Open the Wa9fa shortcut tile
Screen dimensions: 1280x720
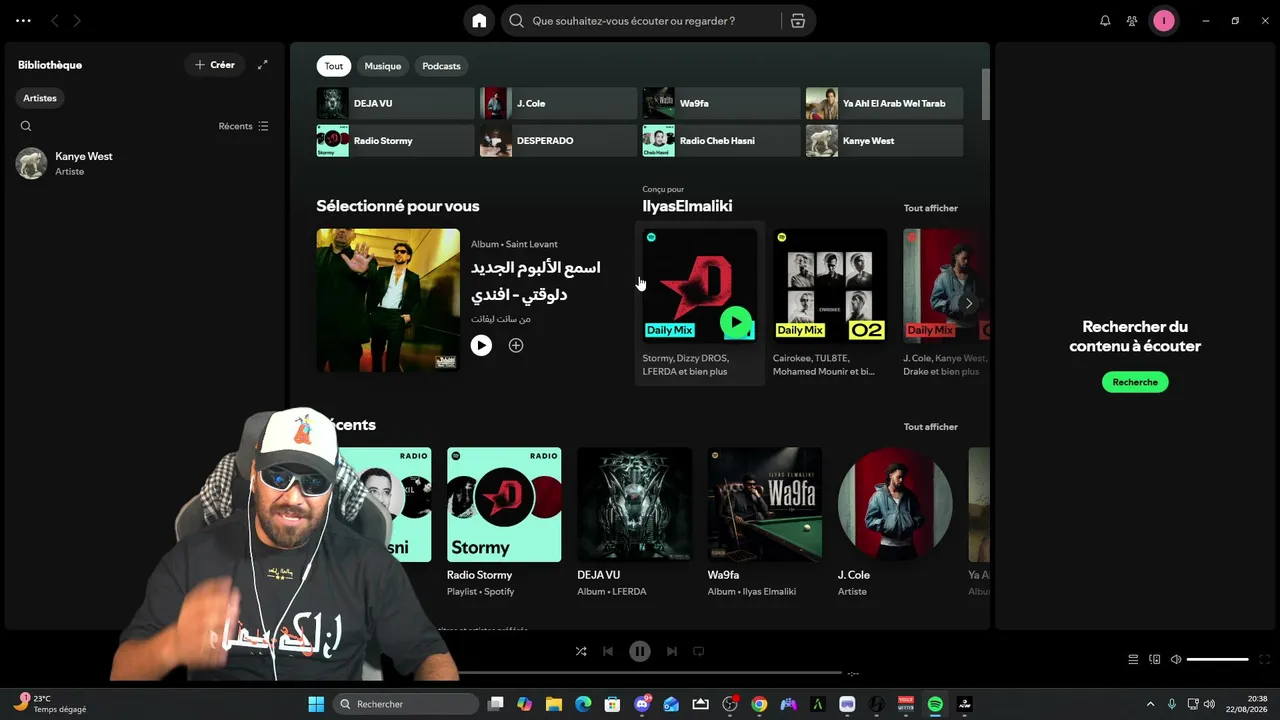pyautogui.click(x=721, y=103)
